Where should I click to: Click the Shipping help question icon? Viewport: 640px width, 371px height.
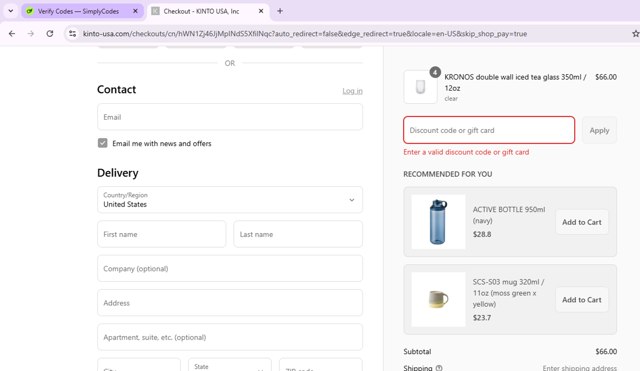coord(439,368)
